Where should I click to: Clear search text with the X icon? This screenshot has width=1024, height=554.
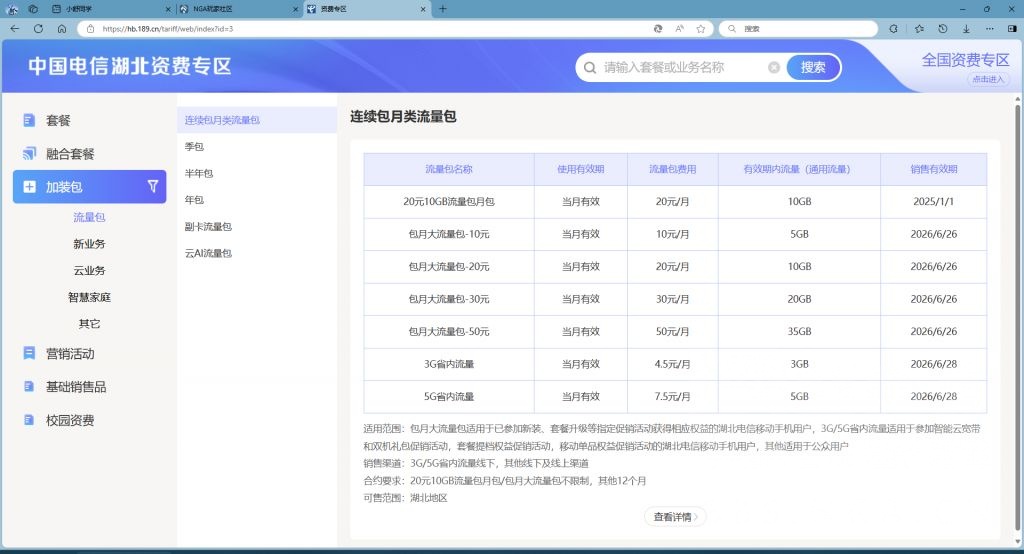774,68
